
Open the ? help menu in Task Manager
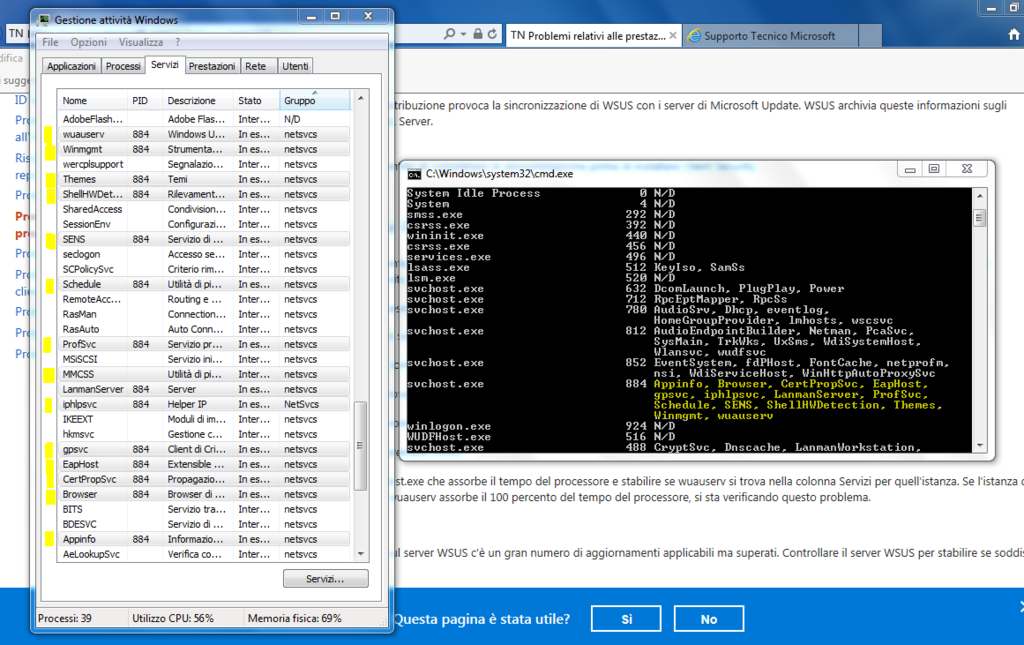point(178,42)
